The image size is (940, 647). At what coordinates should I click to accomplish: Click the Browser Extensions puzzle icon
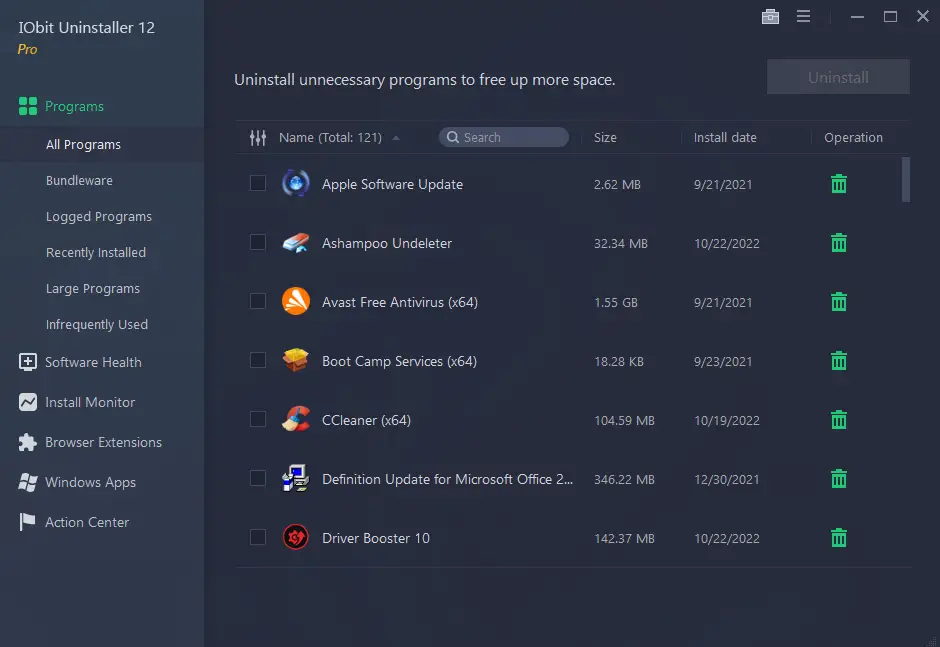[28, 443]
